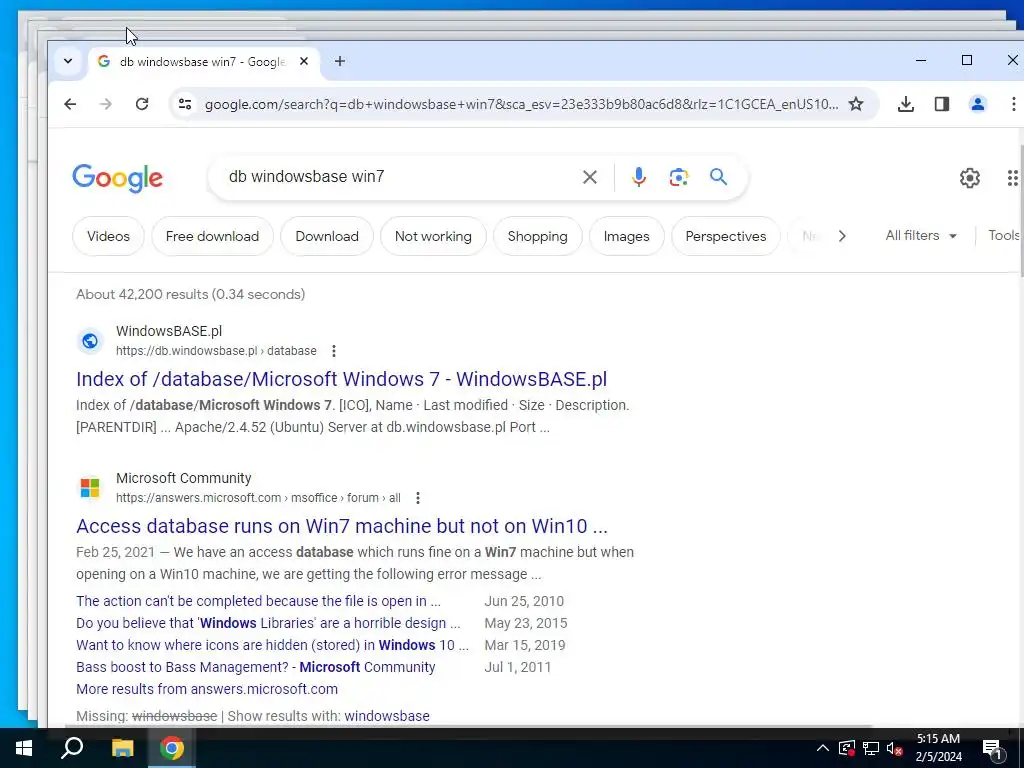Open site information icon in address bar

coord(185,104)
